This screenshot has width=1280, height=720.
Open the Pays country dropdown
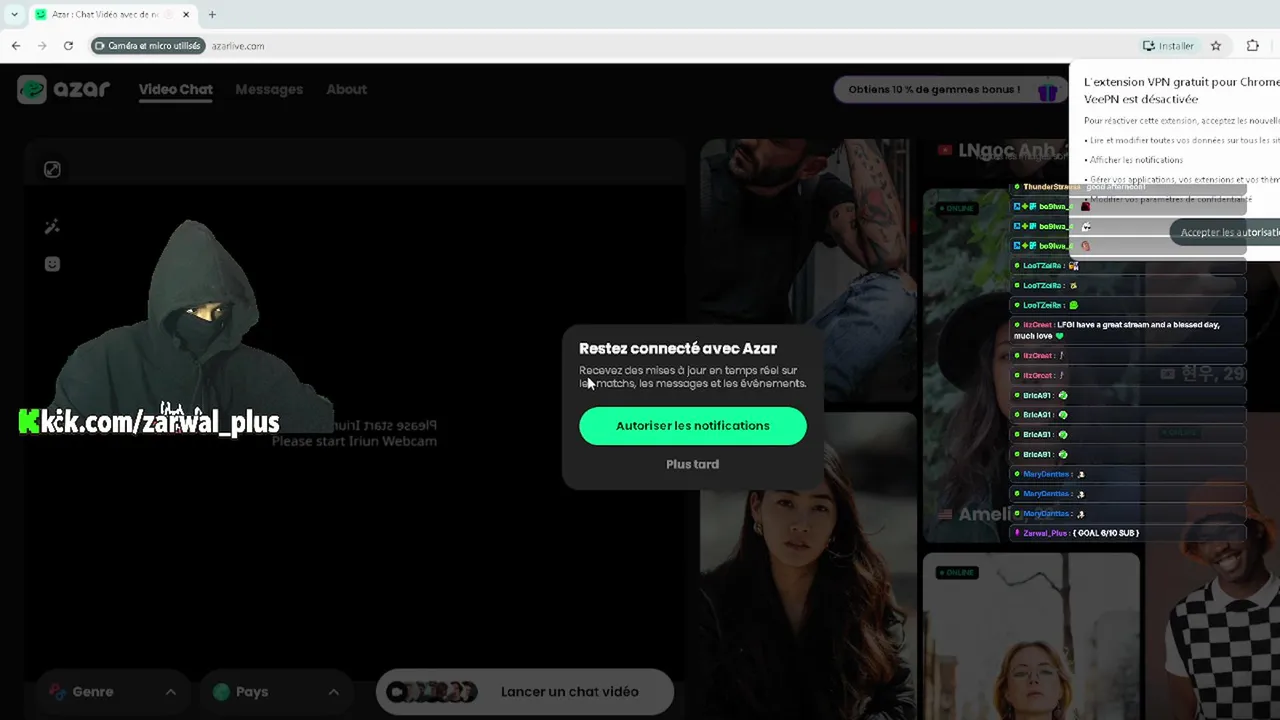point(276,692)
